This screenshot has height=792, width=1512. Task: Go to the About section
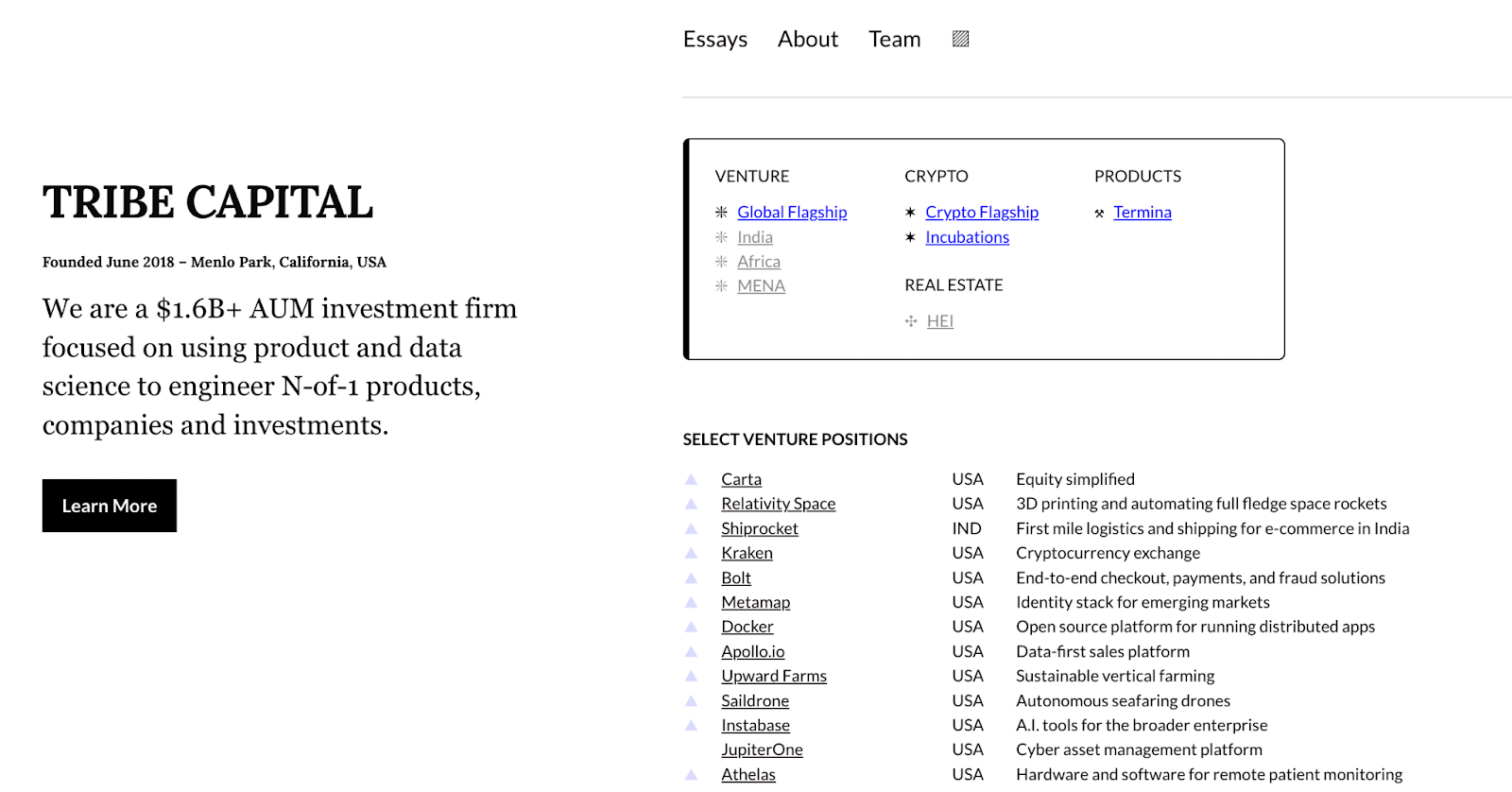807,39
